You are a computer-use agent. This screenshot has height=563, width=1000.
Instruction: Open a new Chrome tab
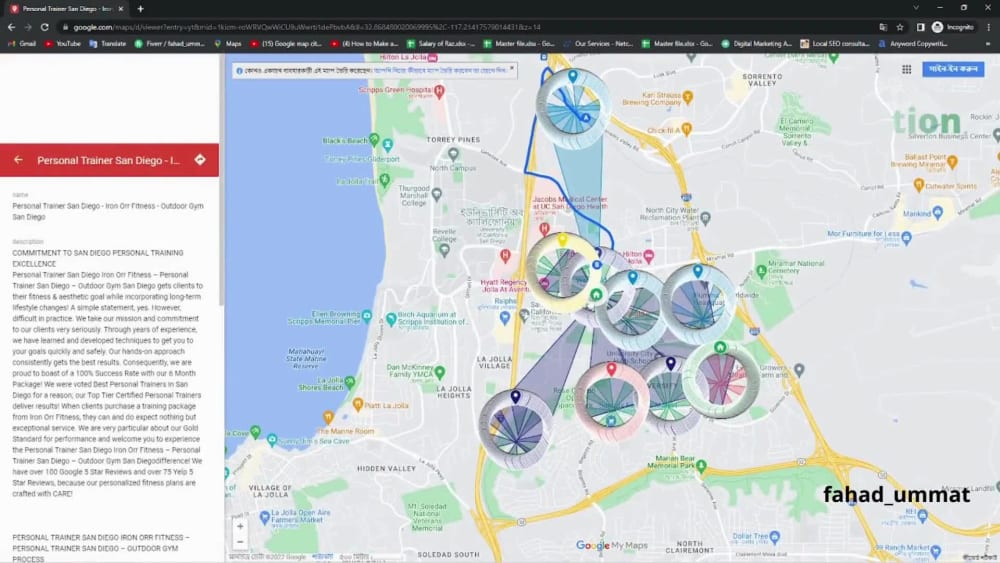(140, 9)
